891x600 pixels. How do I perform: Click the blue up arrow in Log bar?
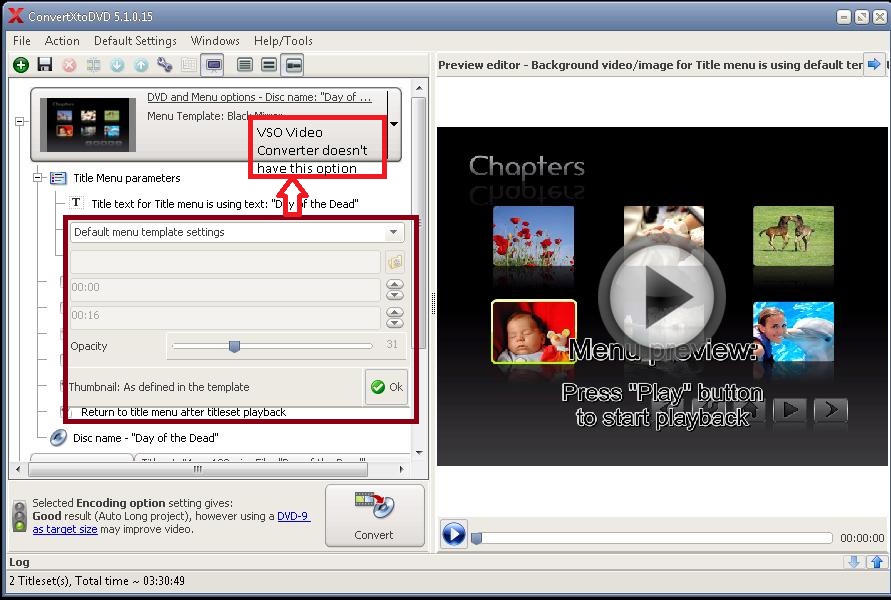pos(876,562)
